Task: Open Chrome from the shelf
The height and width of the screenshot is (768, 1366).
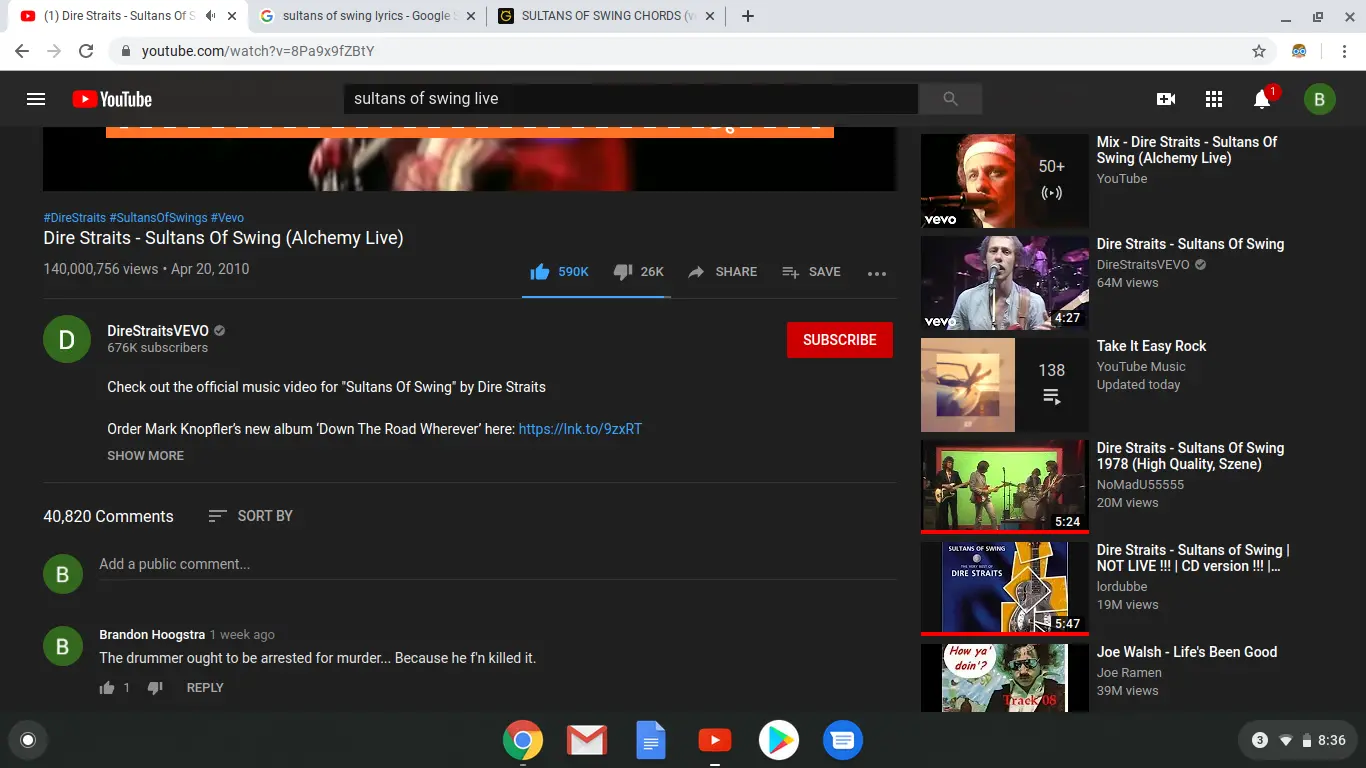Action: coord(522,740)
